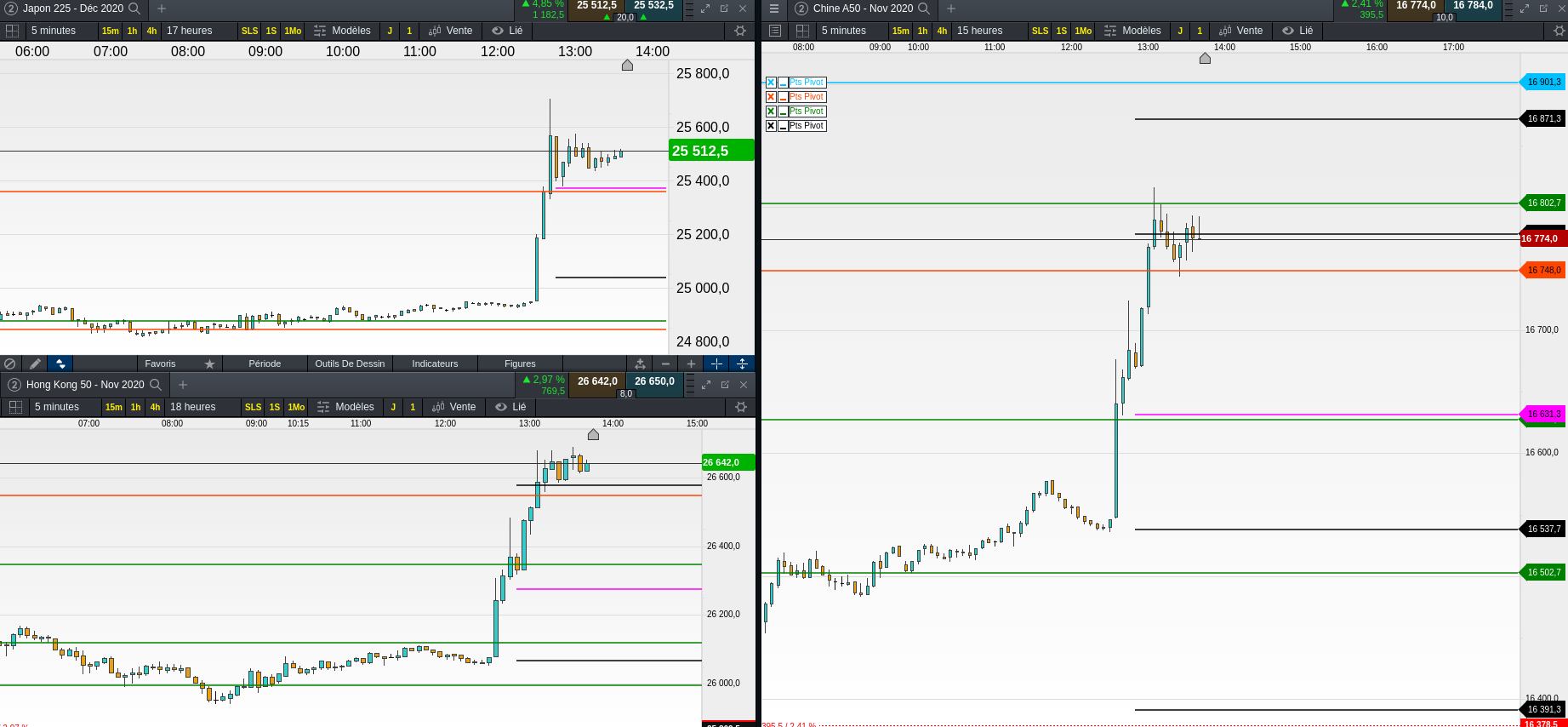Click the Vente button on Hong Kong chart

[x=453, y=407]
